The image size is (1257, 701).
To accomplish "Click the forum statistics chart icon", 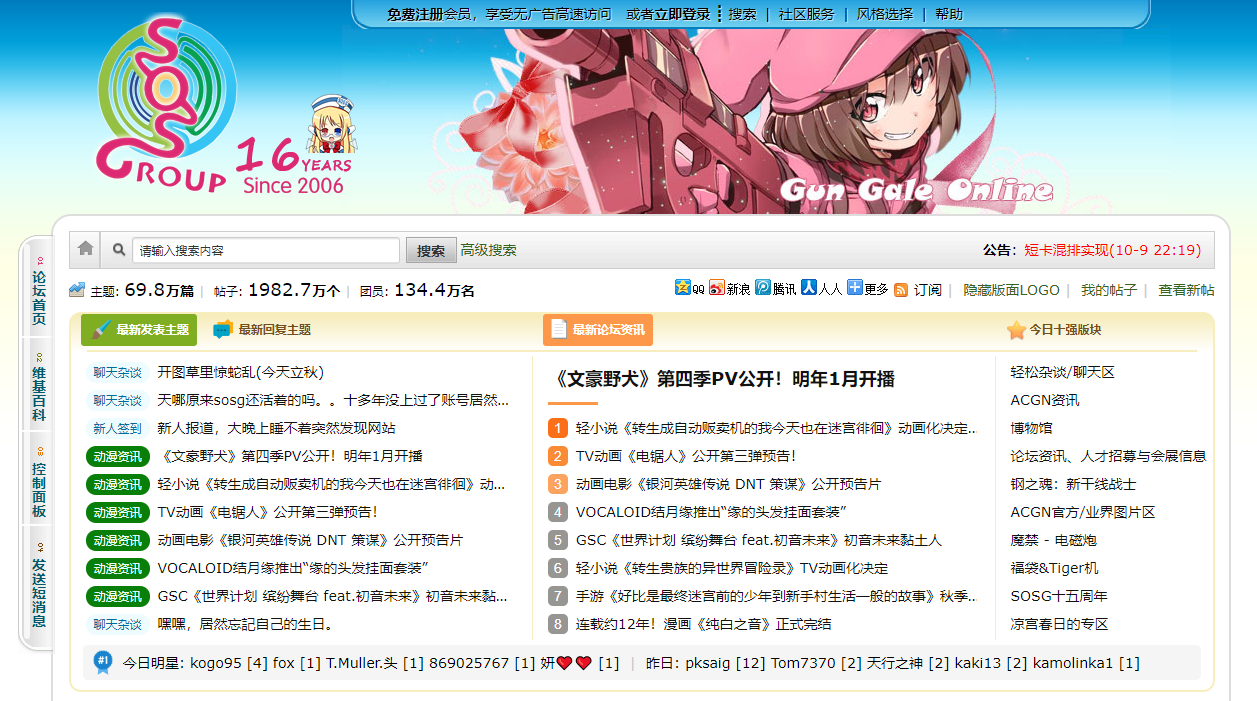I will coord(77,290).
